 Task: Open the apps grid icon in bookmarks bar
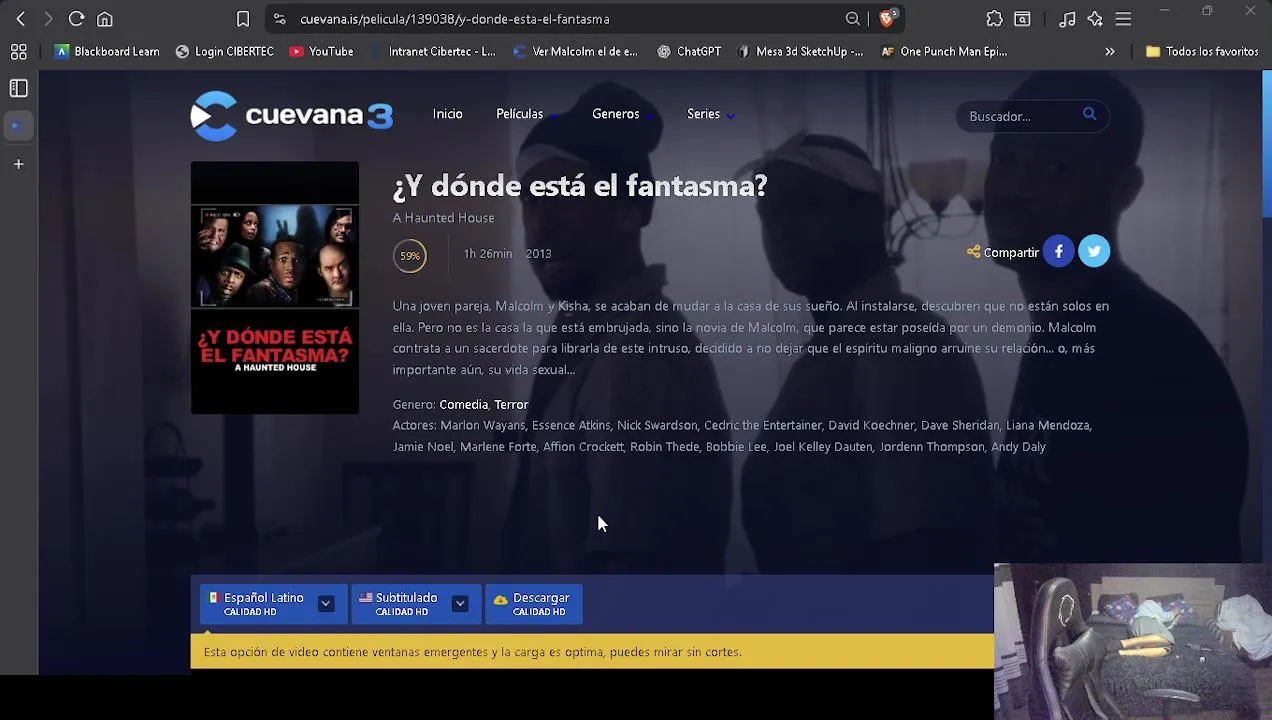coord(18,52)
